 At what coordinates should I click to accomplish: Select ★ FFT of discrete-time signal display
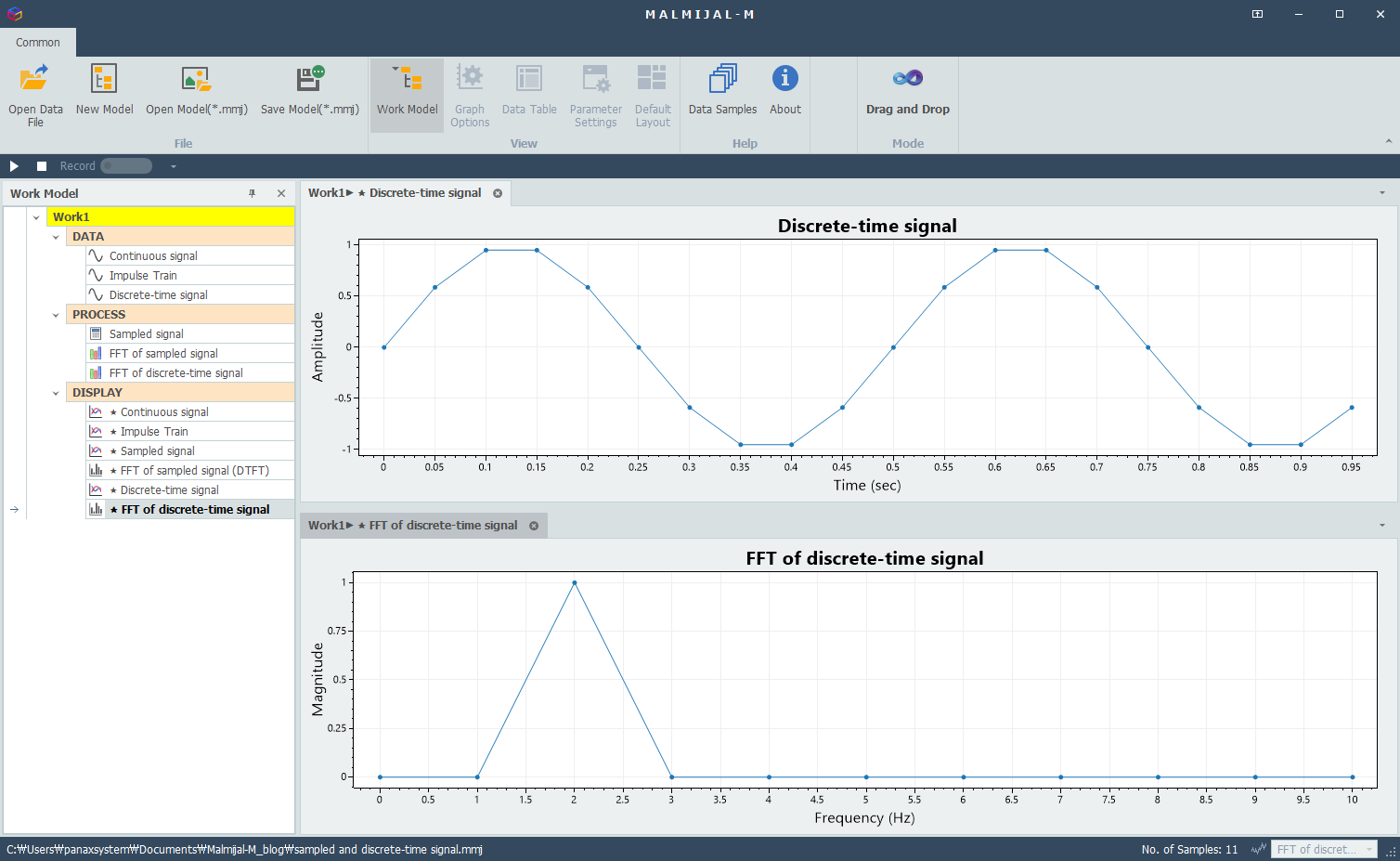coord(189,510)
